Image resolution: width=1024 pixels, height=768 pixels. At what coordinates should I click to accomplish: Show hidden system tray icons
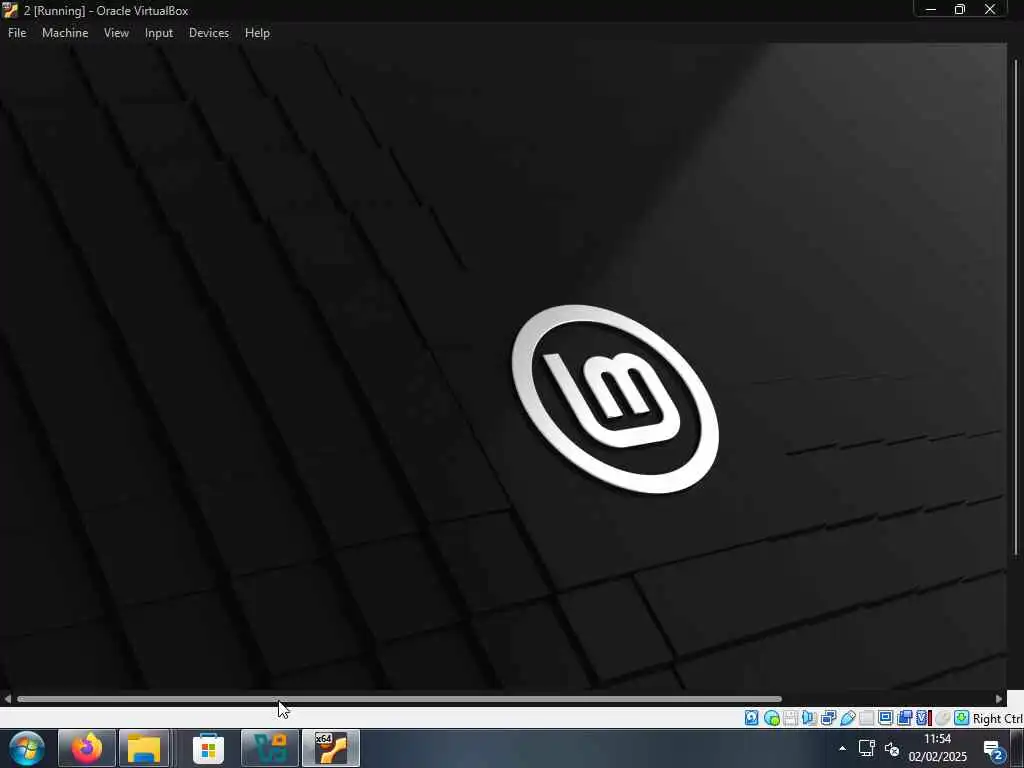point(842,748)
